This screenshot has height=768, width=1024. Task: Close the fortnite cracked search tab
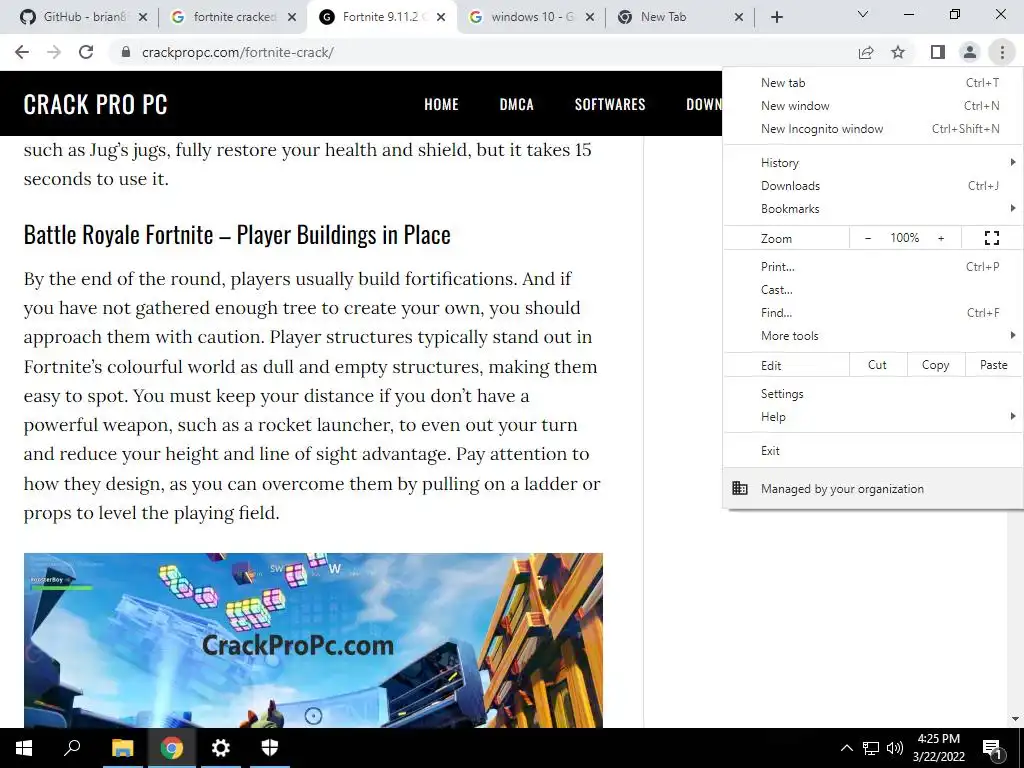[293, 17]
